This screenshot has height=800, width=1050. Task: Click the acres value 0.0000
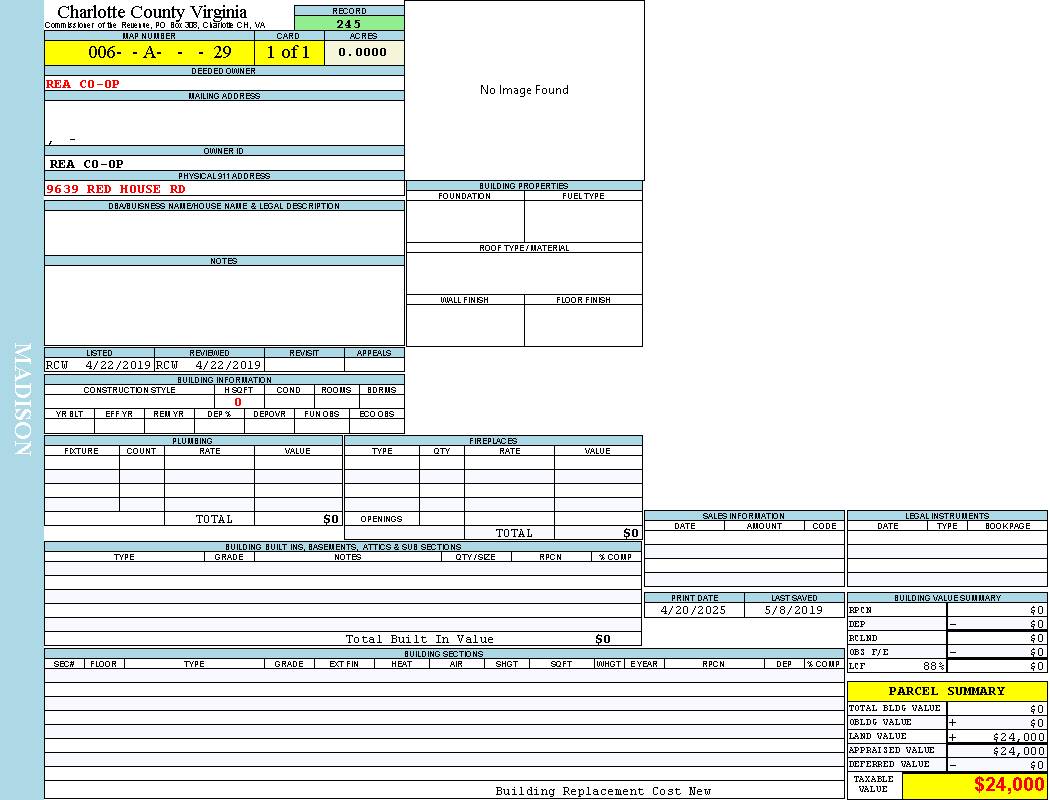(363, 53)
